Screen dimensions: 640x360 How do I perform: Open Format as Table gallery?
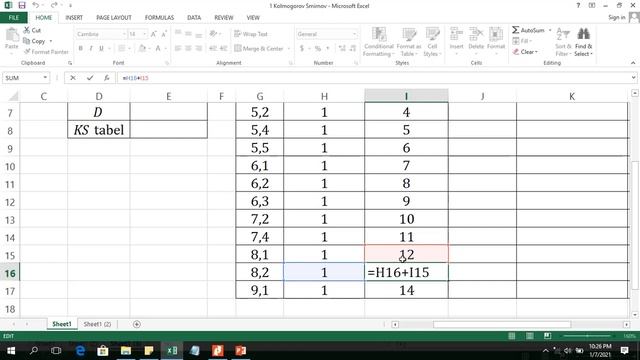(409, 42)
